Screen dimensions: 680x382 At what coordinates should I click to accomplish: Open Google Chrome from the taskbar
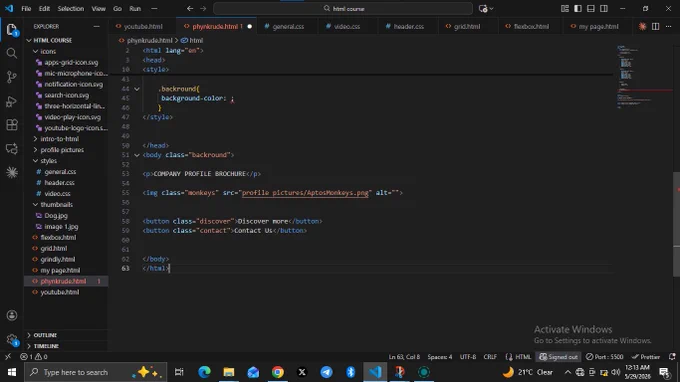click(278, 372)
